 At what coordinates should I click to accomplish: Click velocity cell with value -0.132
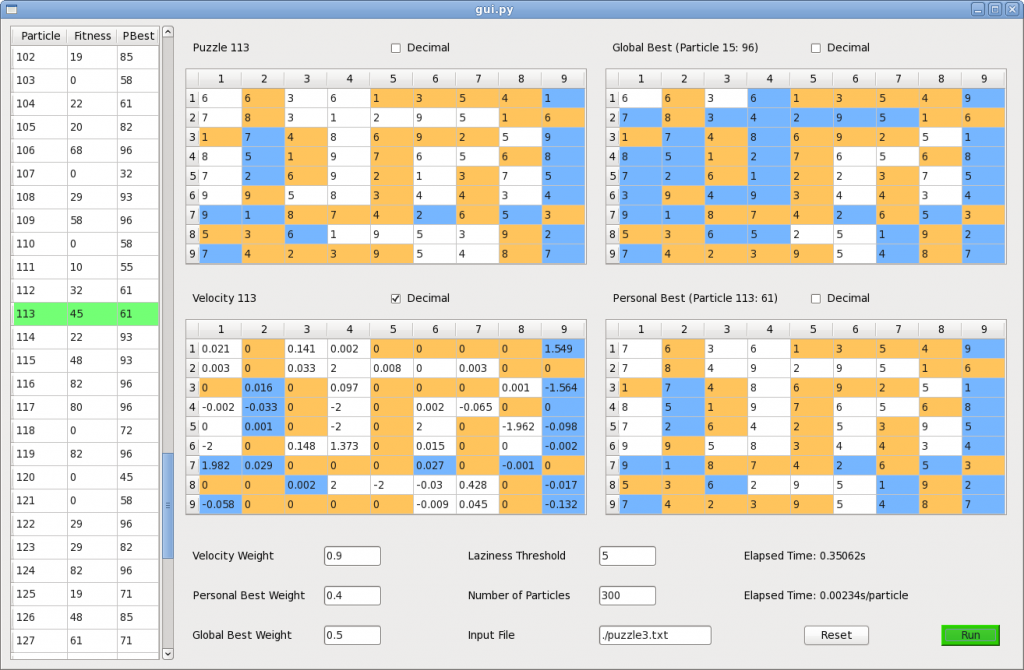click(x=564, y=505)
